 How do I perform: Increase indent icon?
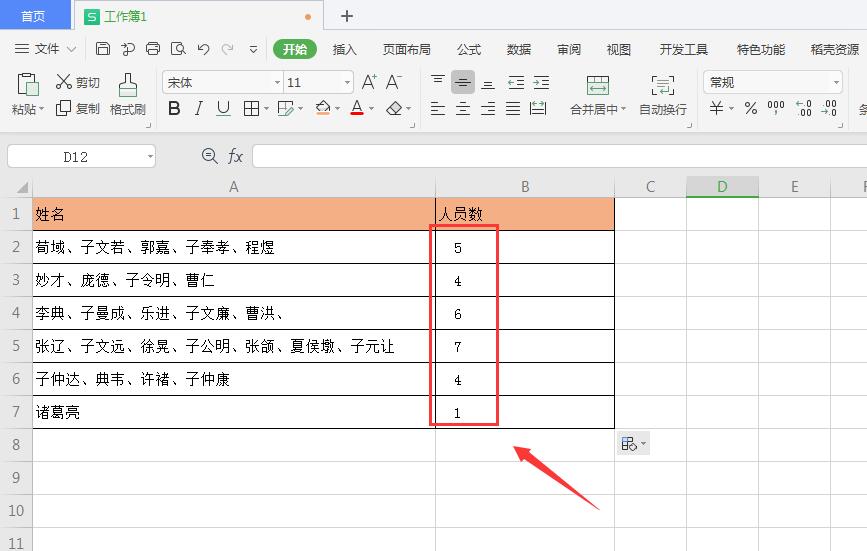point(541,82)
